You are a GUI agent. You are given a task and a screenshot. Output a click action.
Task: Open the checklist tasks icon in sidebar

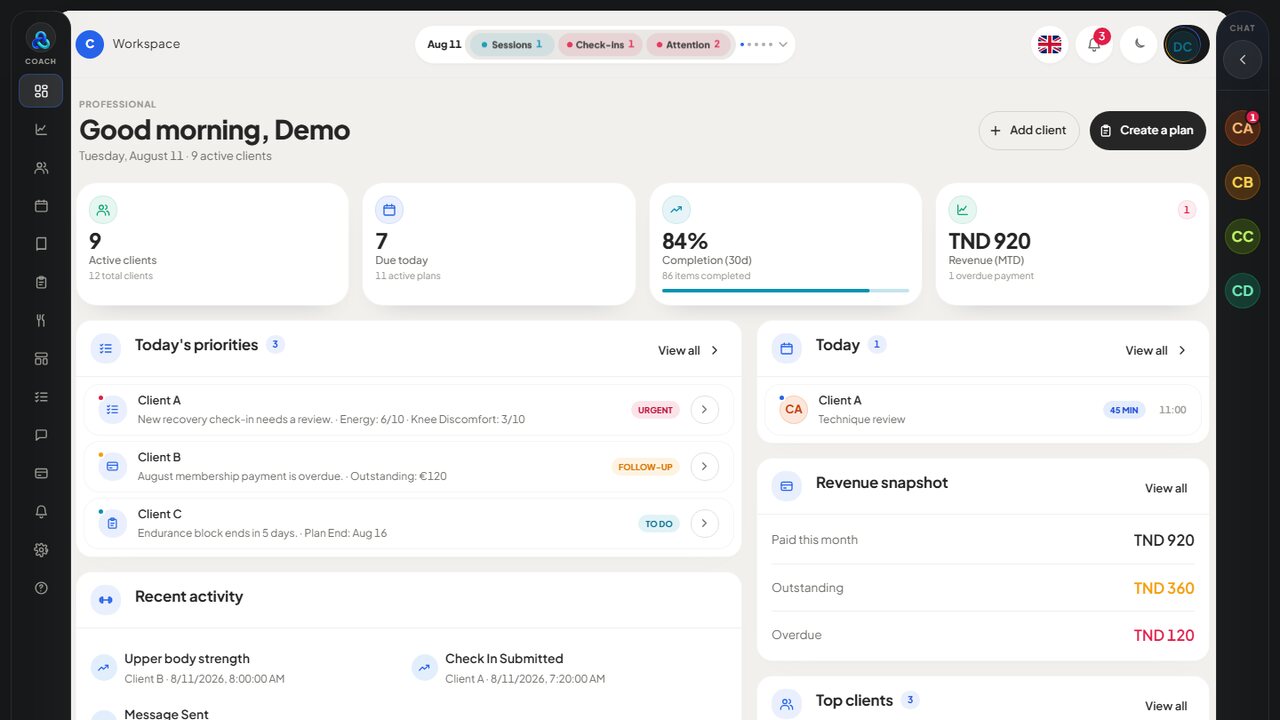(41, 397)
